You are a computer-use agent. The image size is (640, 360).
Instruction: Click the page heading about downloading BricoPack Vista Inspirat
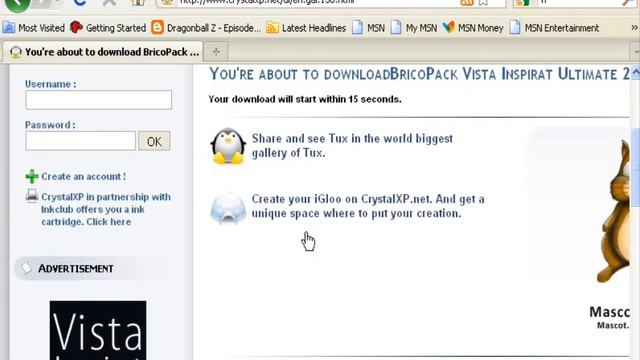coord(419,74)
